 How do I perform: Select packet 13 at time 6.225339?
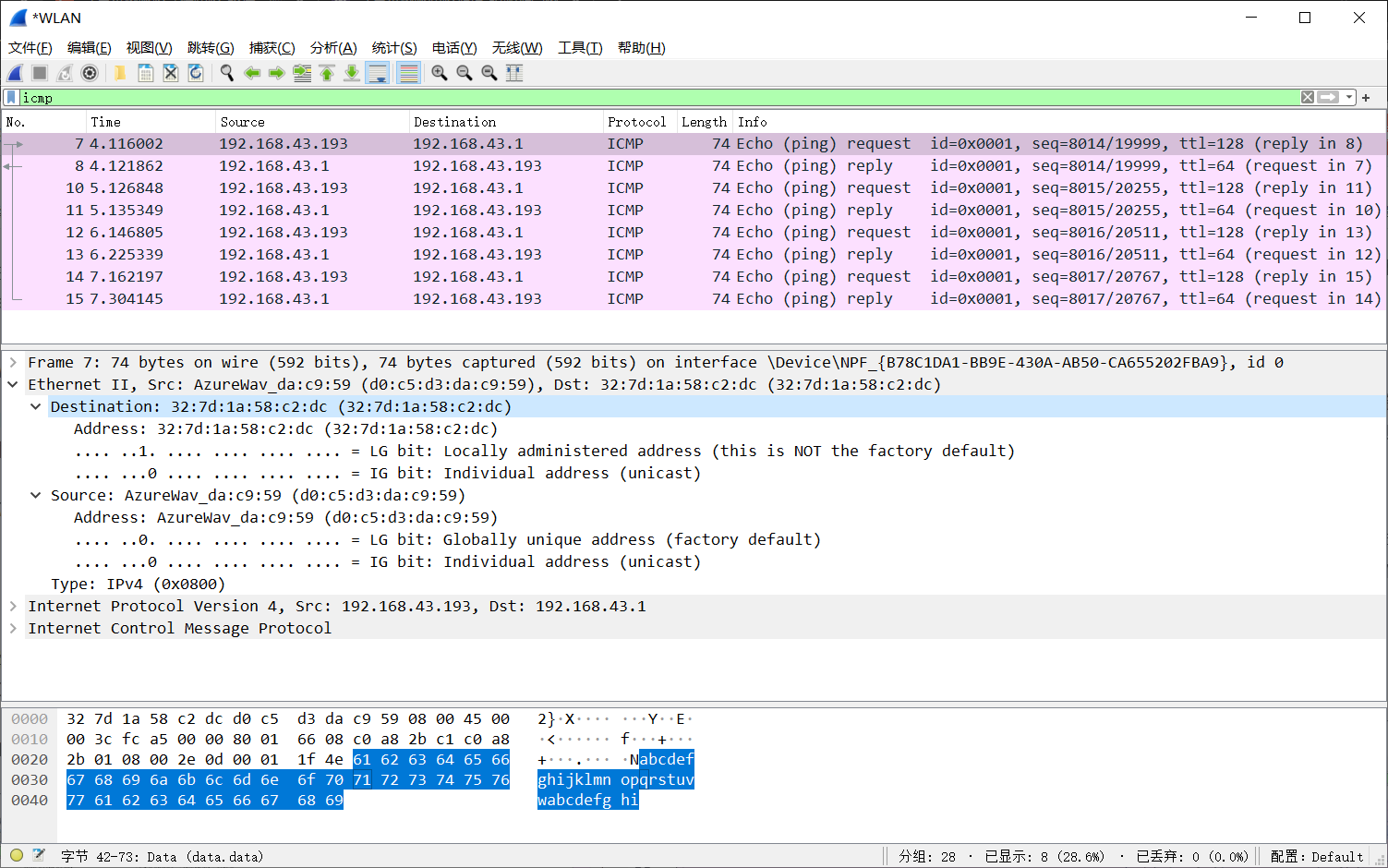694,255
